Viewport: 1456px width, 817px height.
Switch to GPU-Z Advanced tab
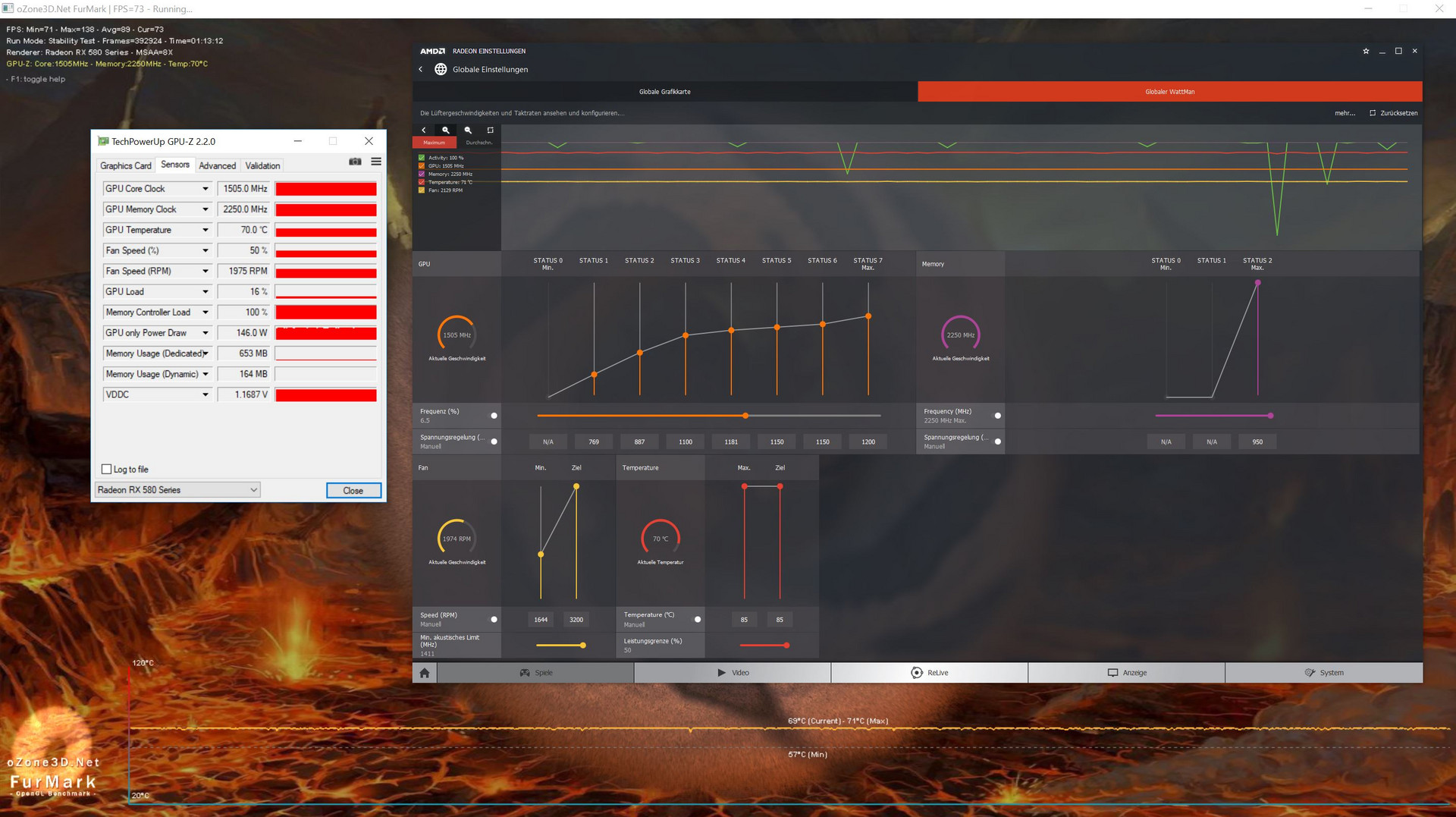point(218,165)
